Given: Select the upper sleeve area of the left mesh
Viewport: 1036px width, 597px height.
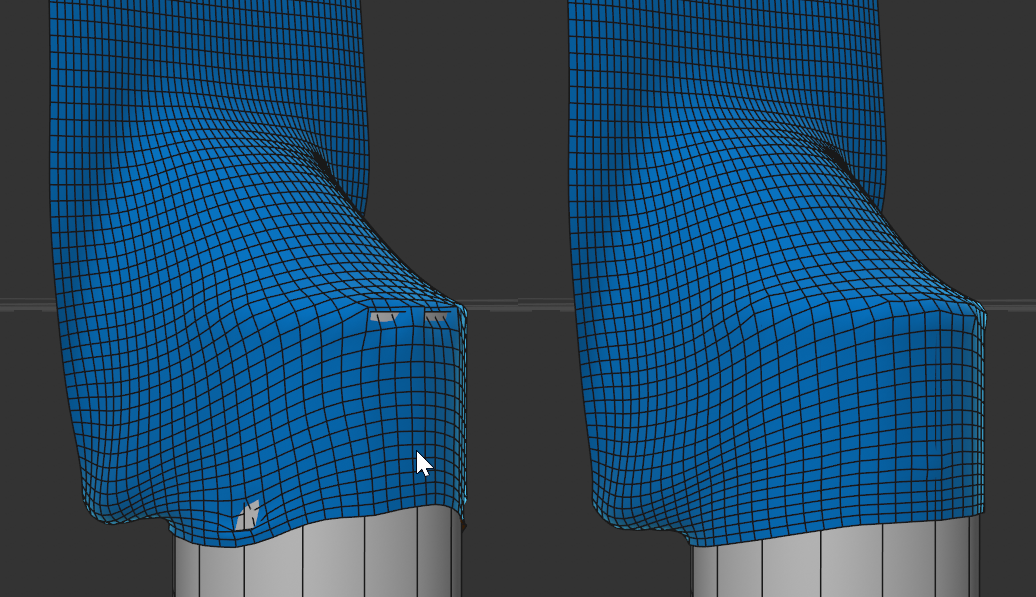Looking at the screenshot, I should 200,60.
